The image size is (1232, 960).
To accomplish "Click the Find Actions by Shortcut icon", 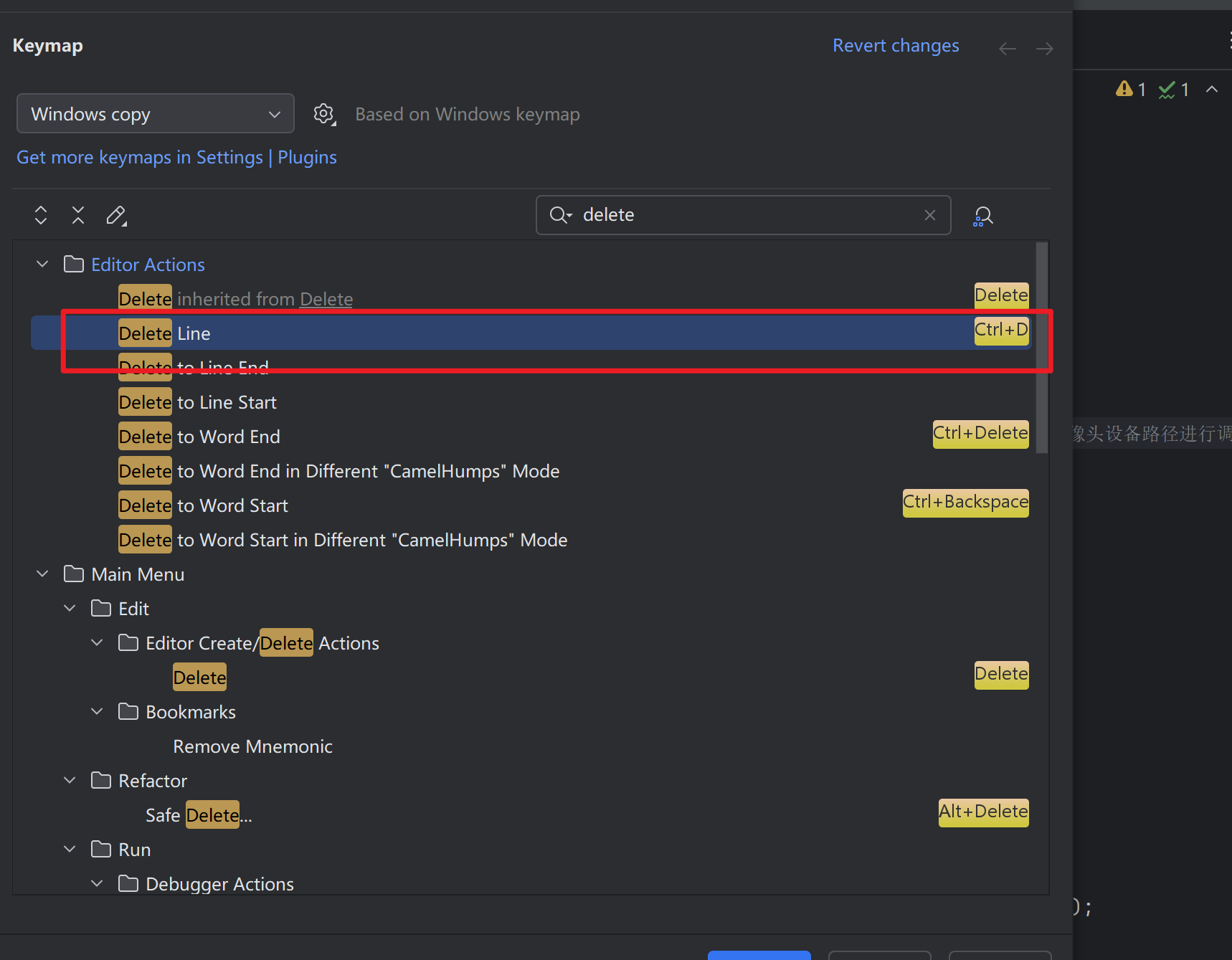I will point(982,216).
